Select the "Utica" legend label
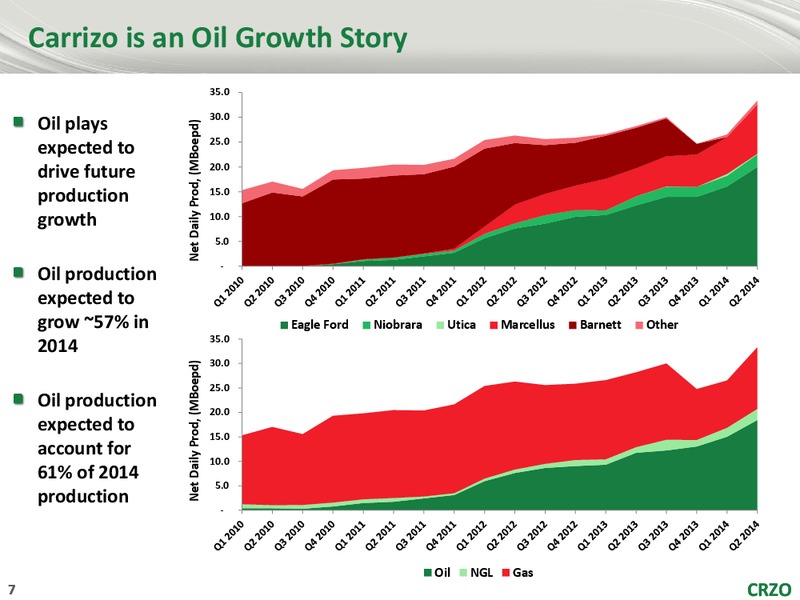800x600 pixels. pyautogui.click(x=462, y=325)
